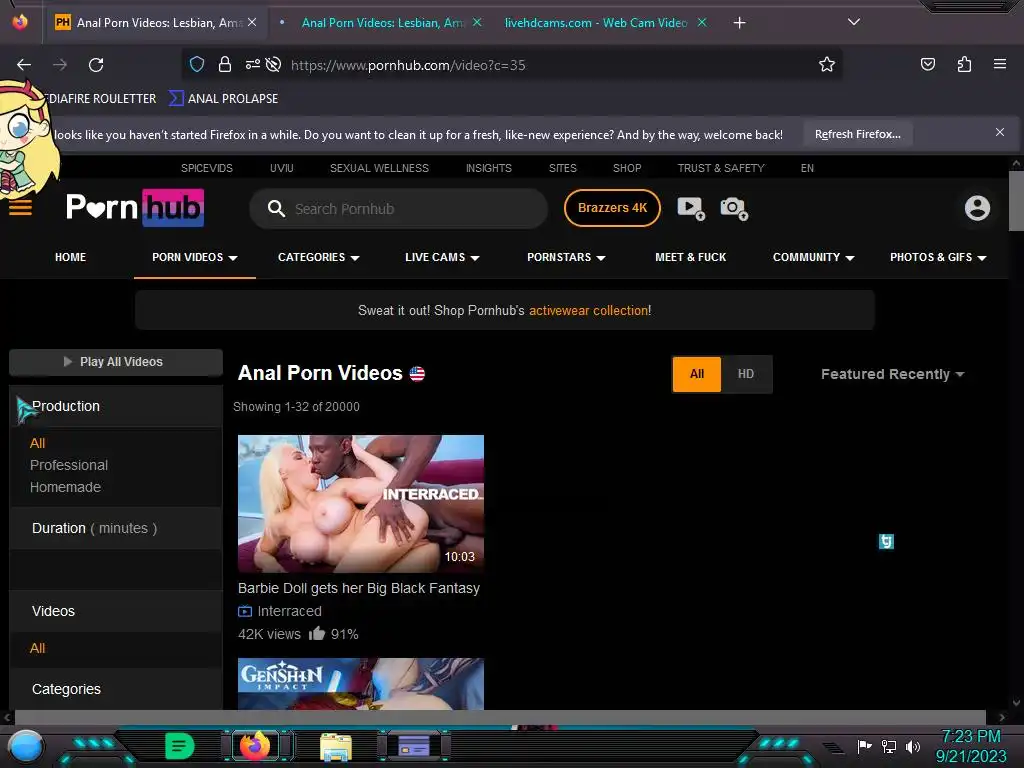The width and height of the screenshot is (1024, 768).
Task: Go to the HOME nav item
Action: coord(71,257)
